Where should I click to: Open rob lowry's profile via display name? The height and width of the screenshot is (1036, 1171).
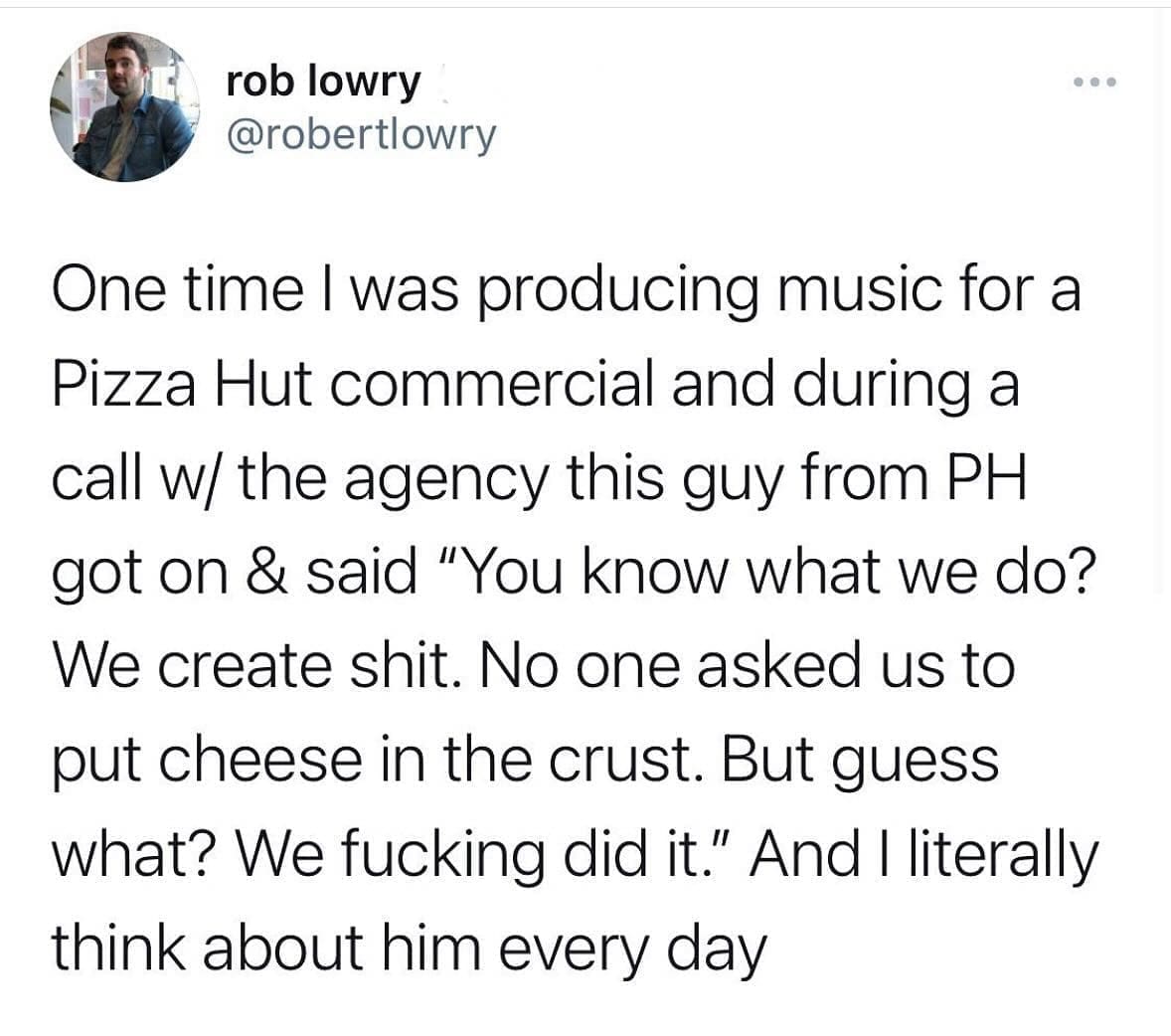320,82
